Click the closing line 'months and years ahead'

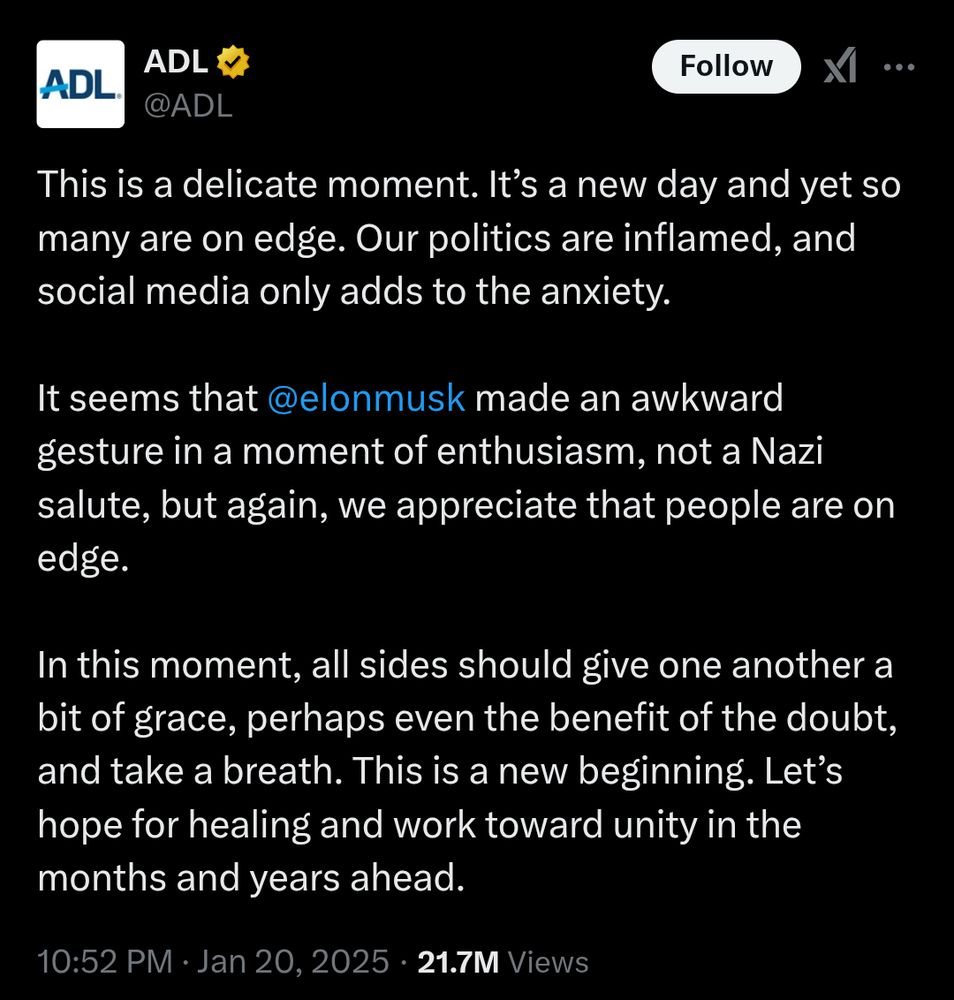coord(251,878)
